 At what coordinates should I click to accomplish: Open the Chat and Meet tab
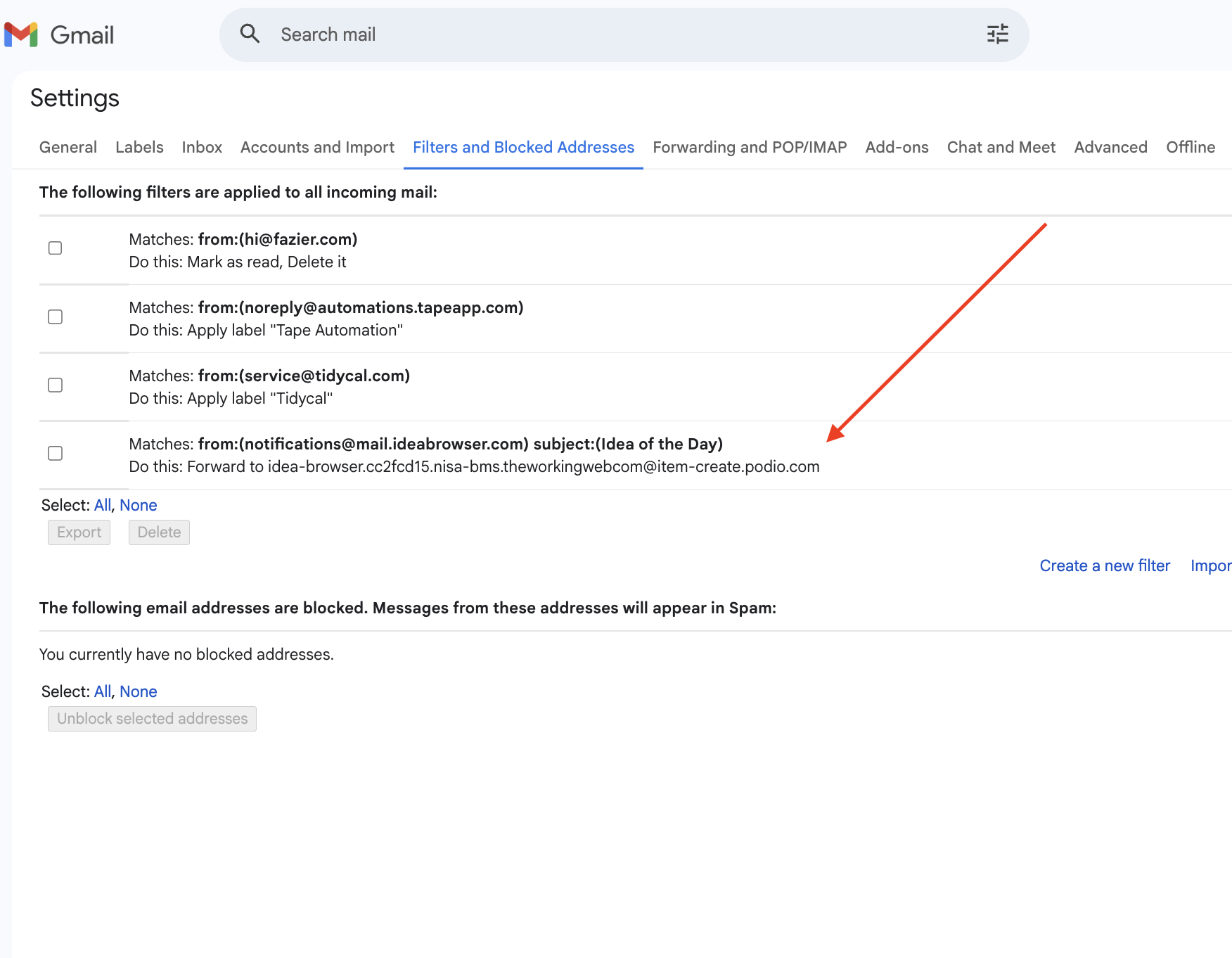tap(1001, 147)
